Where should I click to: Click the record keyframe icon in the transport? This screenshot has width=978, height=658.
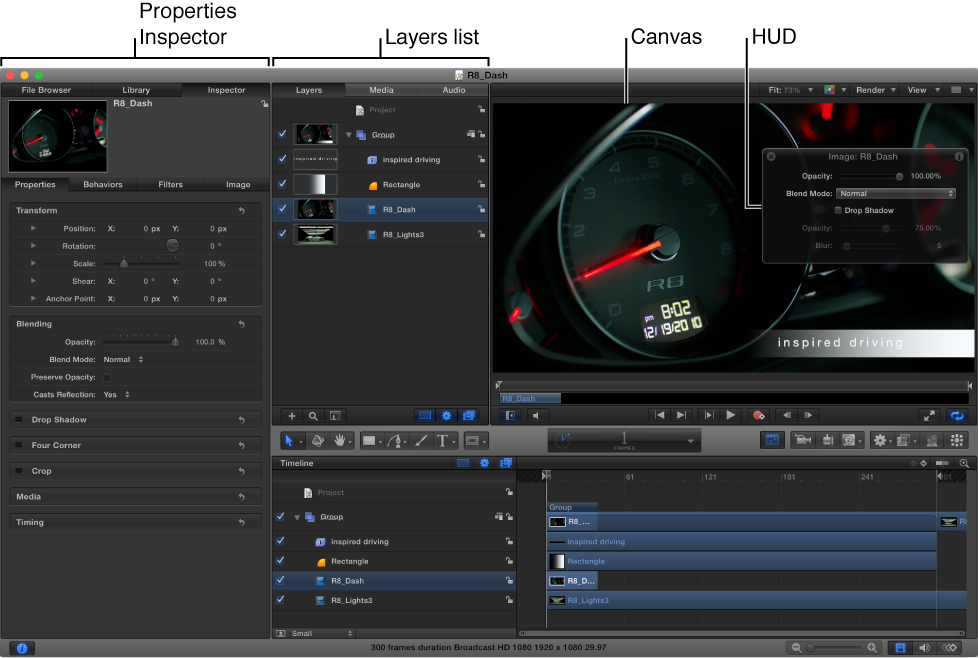(758, 416)
